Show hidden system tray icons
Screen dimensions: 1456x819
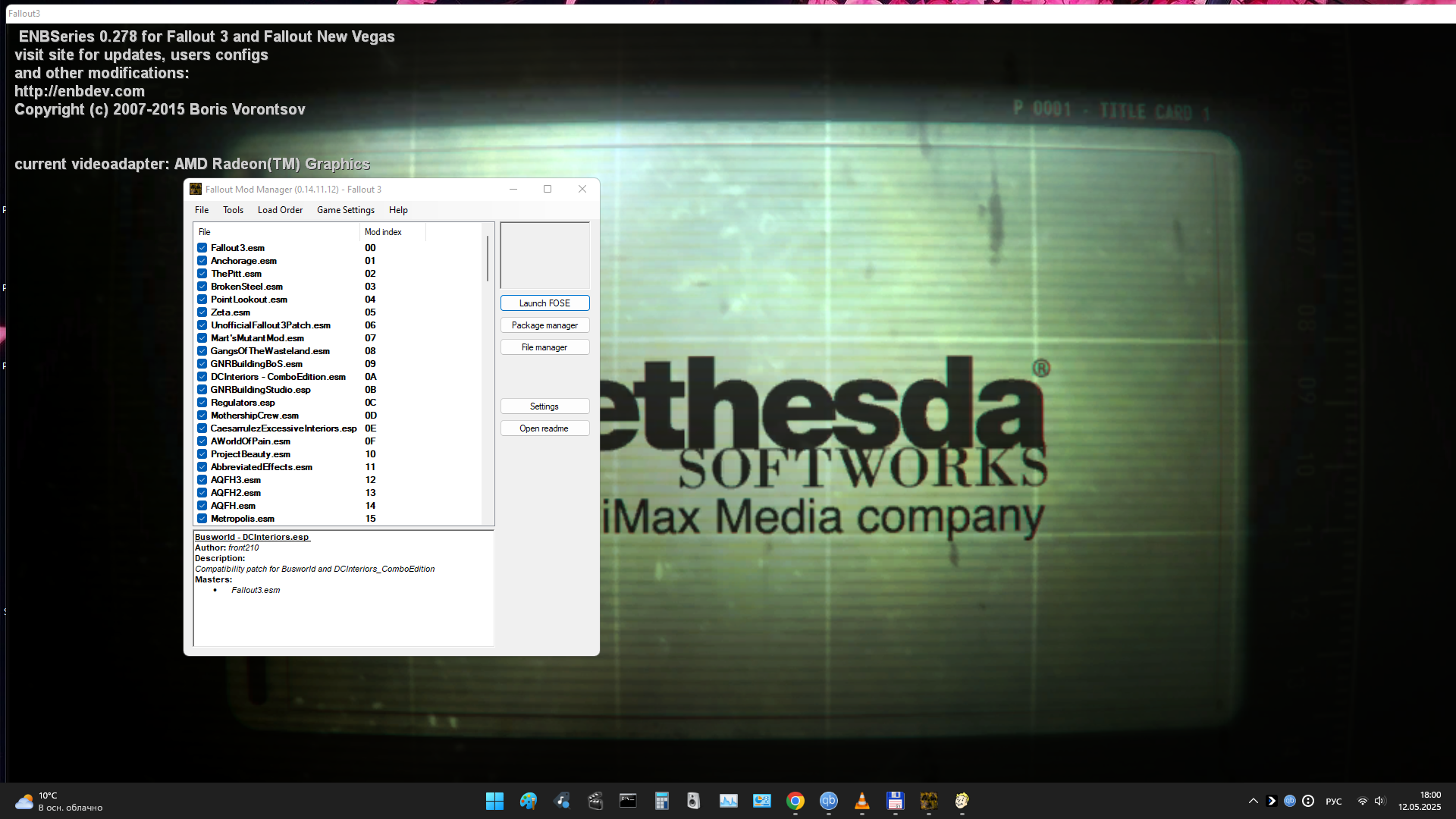point(1254,801)
